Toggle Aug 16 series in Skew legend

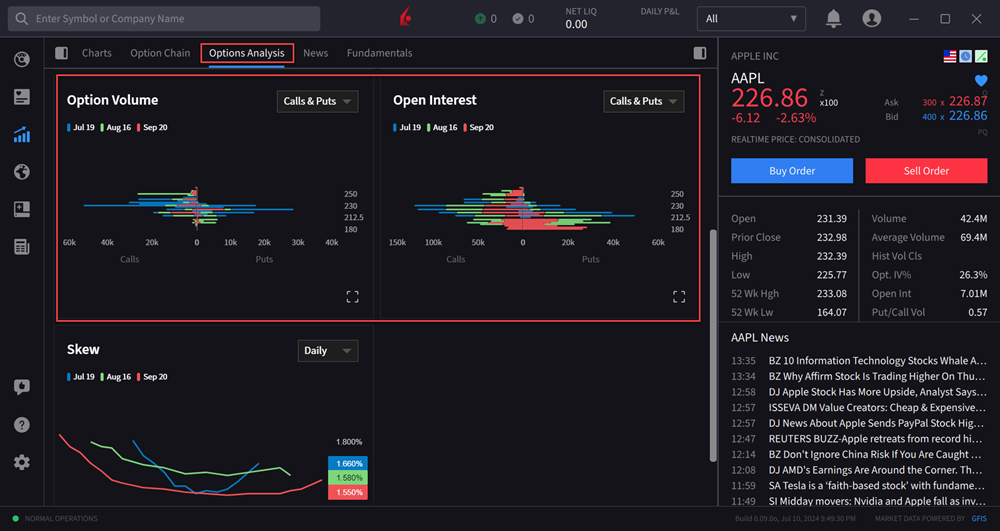tap(116, 377)
